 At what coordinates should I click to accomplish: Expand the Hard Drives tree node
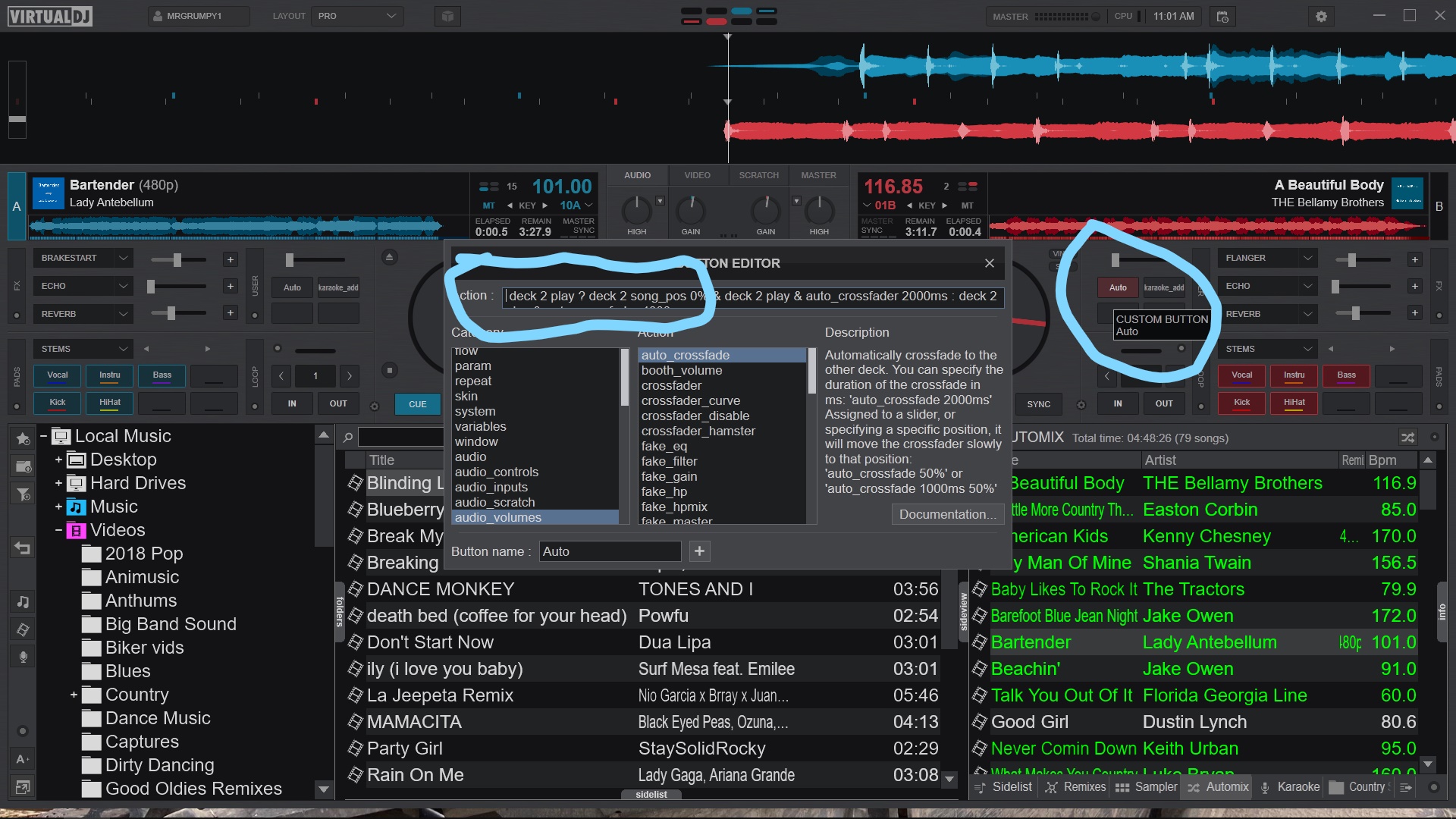click(x=58, y=483)
